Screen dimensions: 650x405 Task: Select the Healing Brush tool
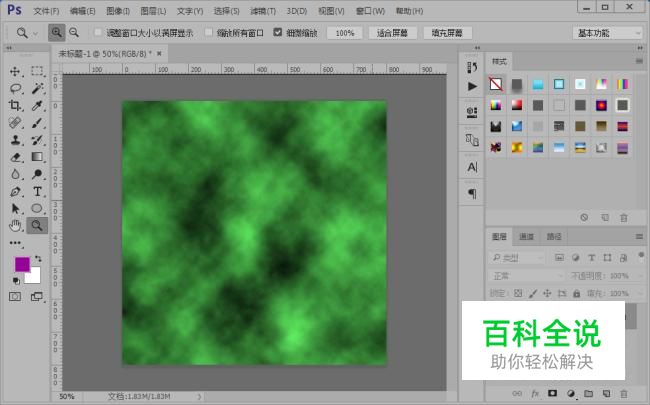(15, 123)
